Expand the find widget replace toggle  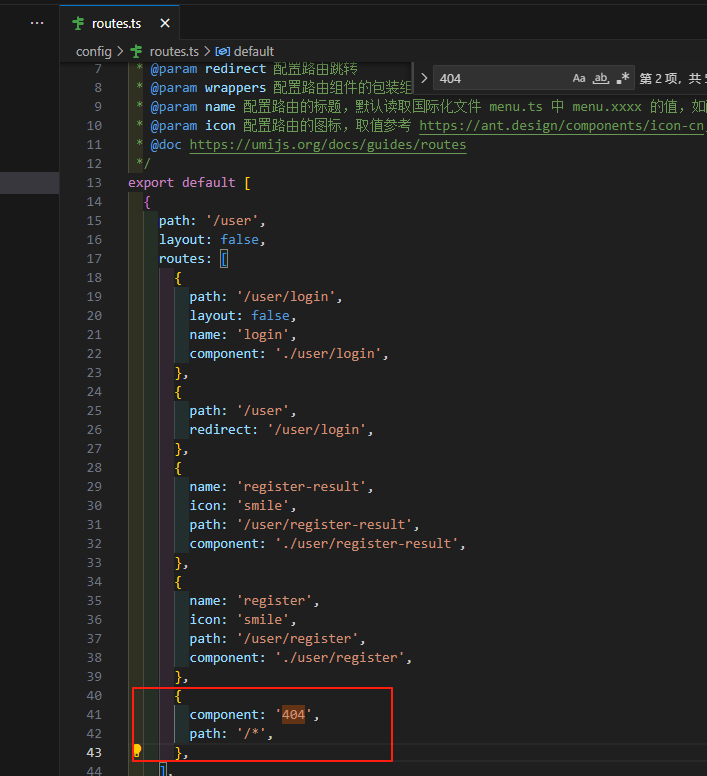[424, 78]
